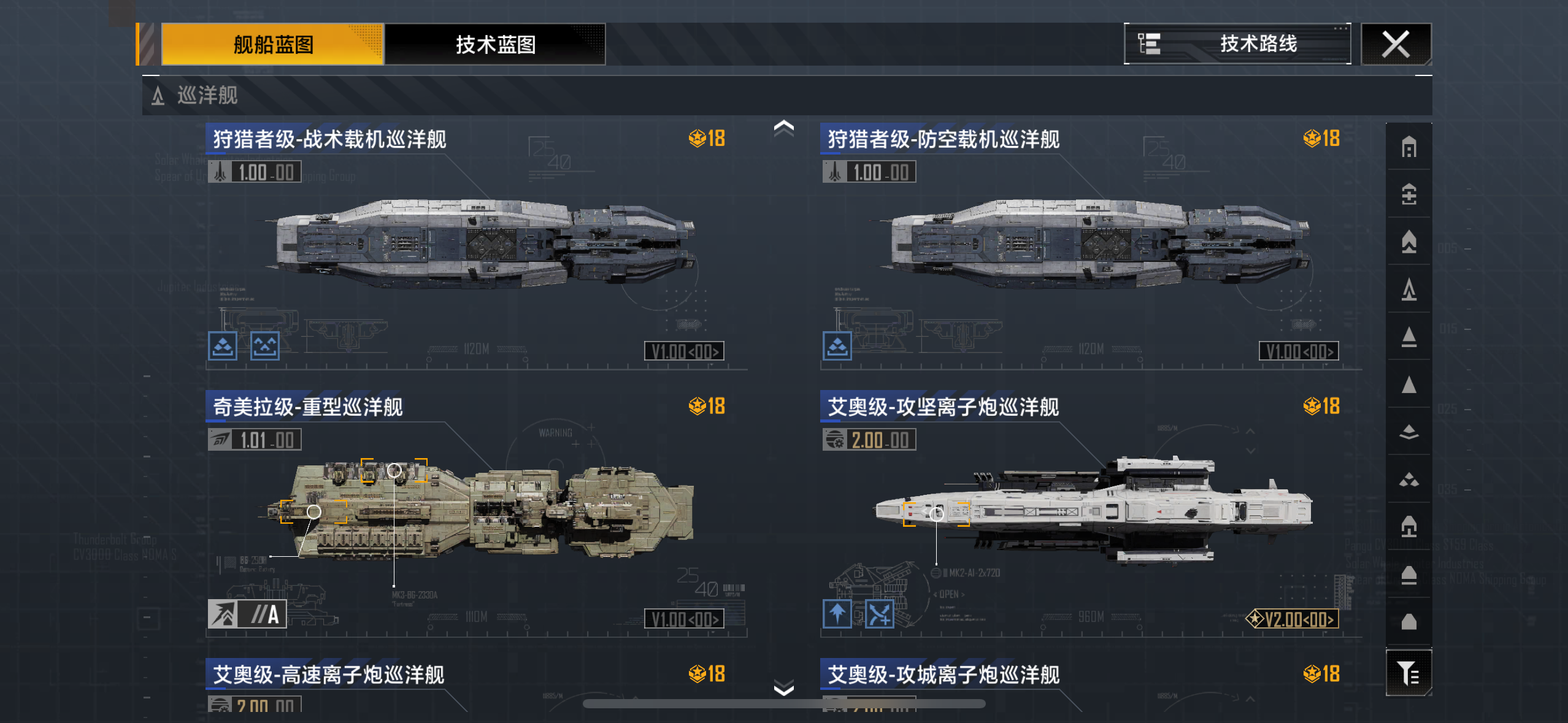Select the three-triangle squadron sidebar icon
Image resolution: width=1568 pixels, height=723 pixels.
(1409, 480)
